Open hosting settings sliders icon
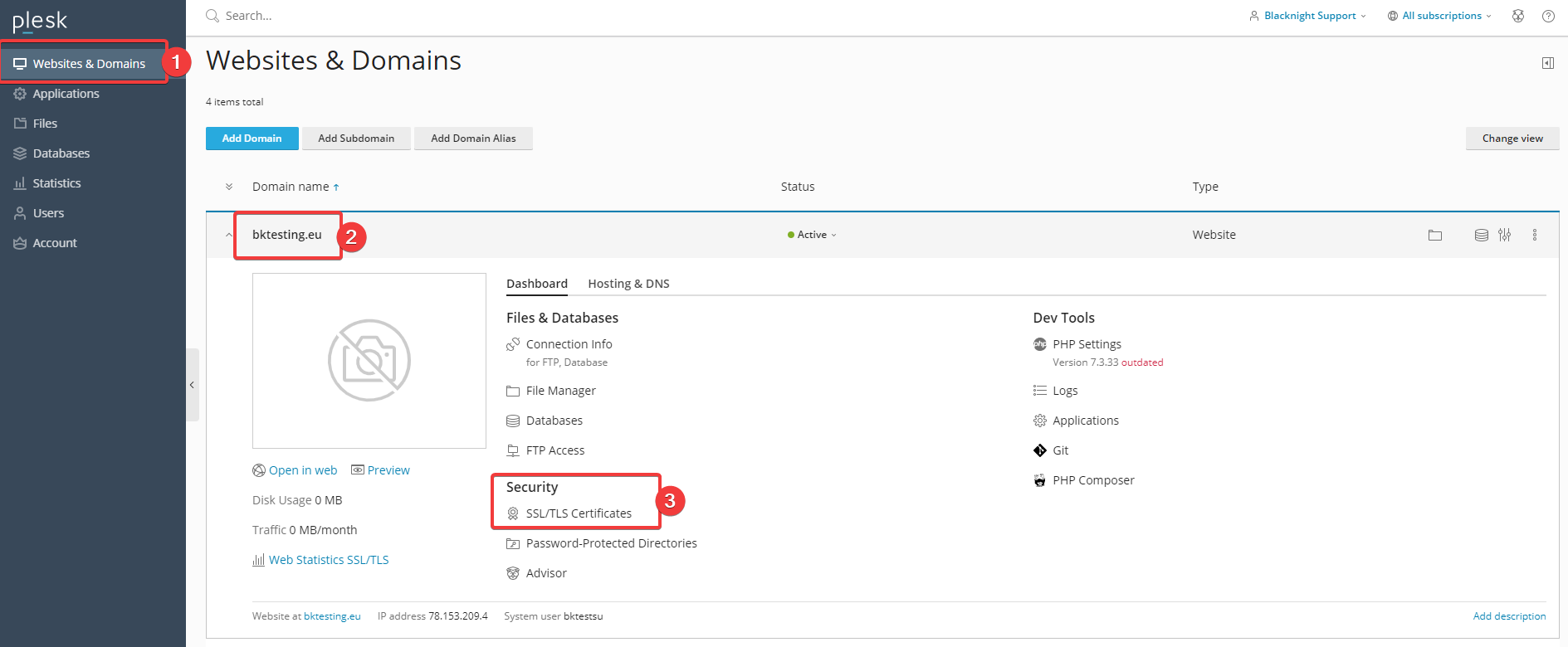This screenshot has height=647, width=1568. [1504, 236]
